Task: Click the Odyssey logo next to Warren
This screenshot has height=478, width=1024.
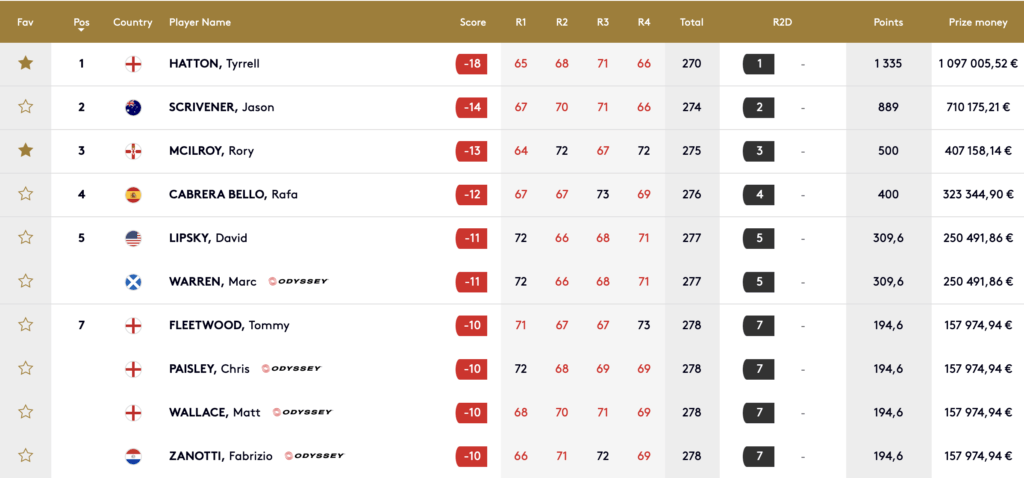Action: [x=298, y=281]
